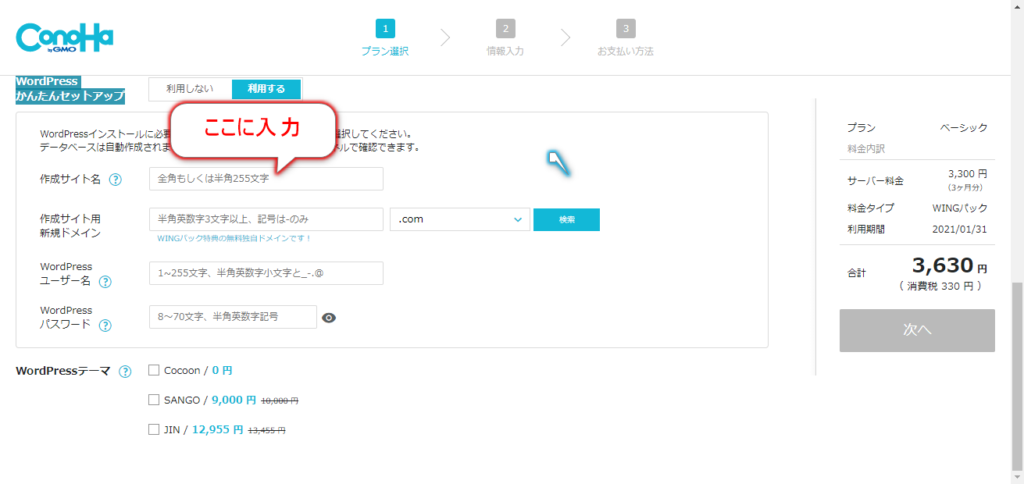
Task: Open help icon beside WordPress パスワード
Action: tap(105, 325)
